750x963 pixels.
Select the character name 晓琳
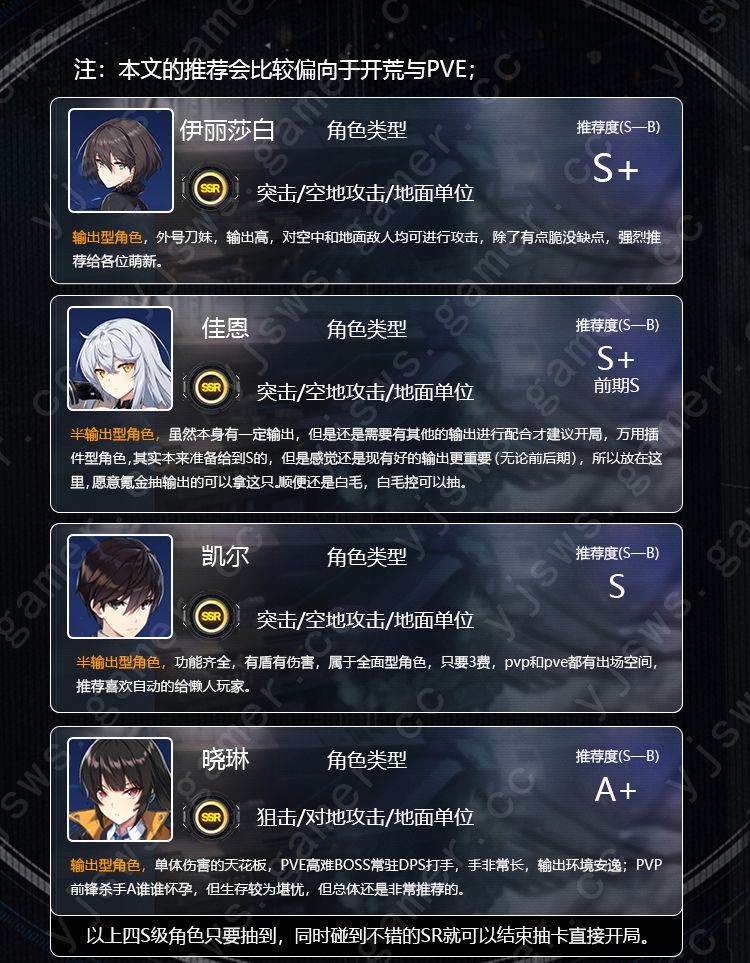(x=225, y=760)
